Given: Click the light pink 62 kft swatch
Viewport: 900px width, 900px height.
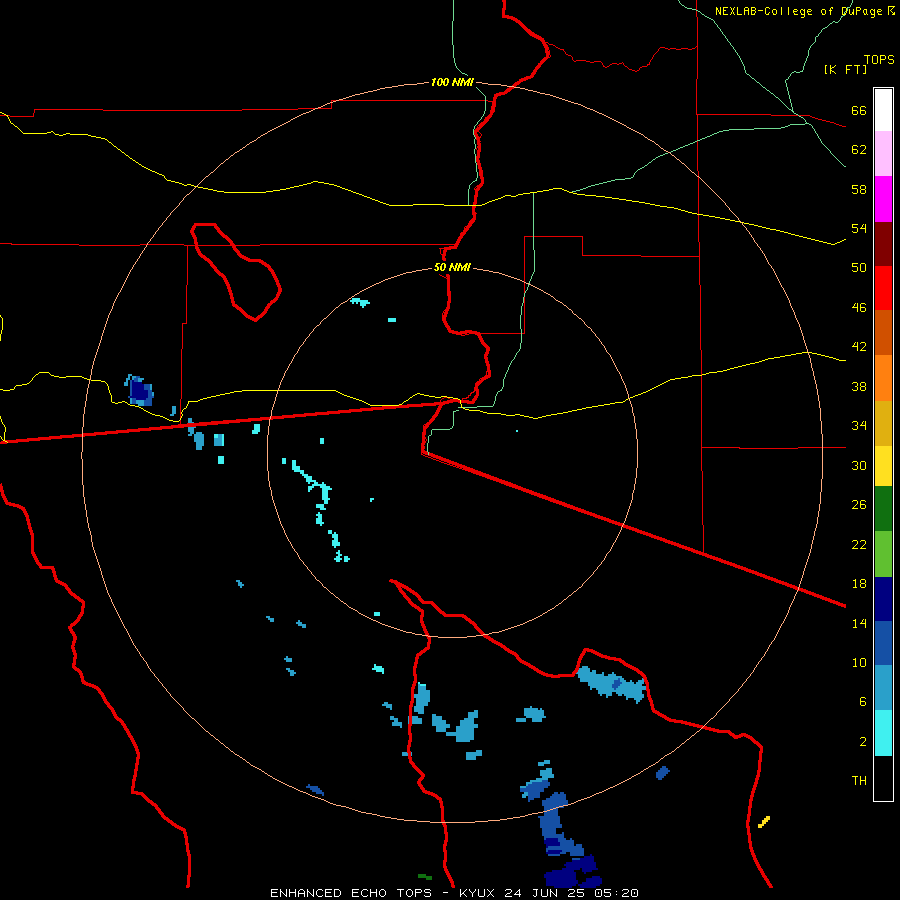Looking at the screenshot, I should click(x=883, y=153).
